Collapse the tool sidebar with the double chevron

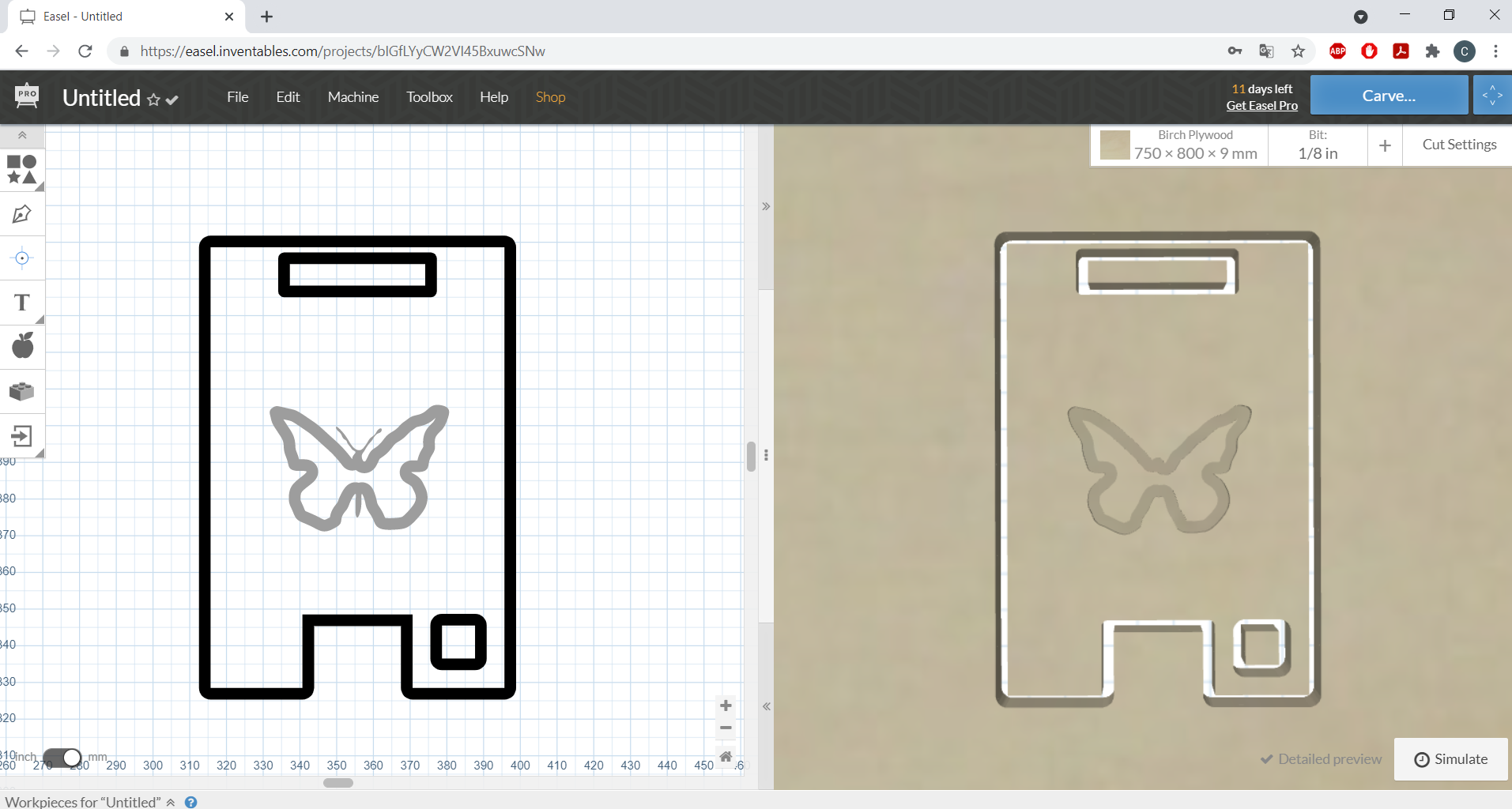click(x=22, y=135)
